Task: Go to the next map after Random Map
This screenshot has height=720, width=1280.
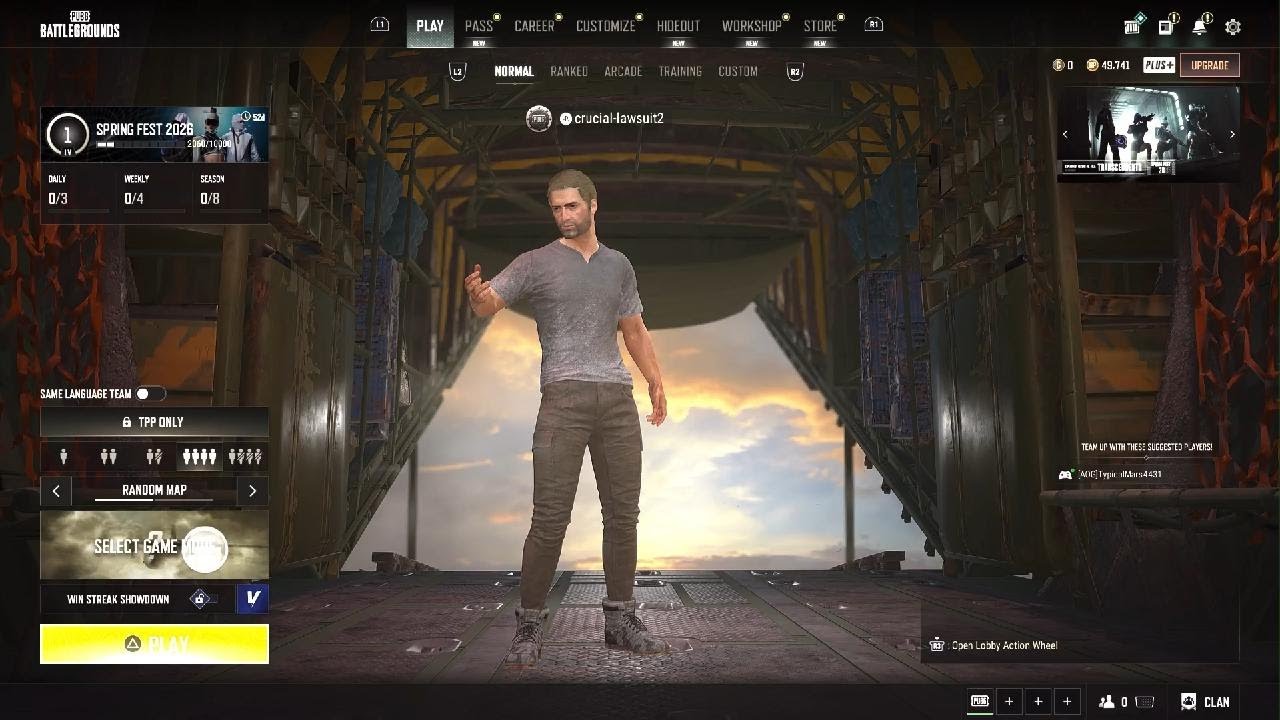Action: 252,491
